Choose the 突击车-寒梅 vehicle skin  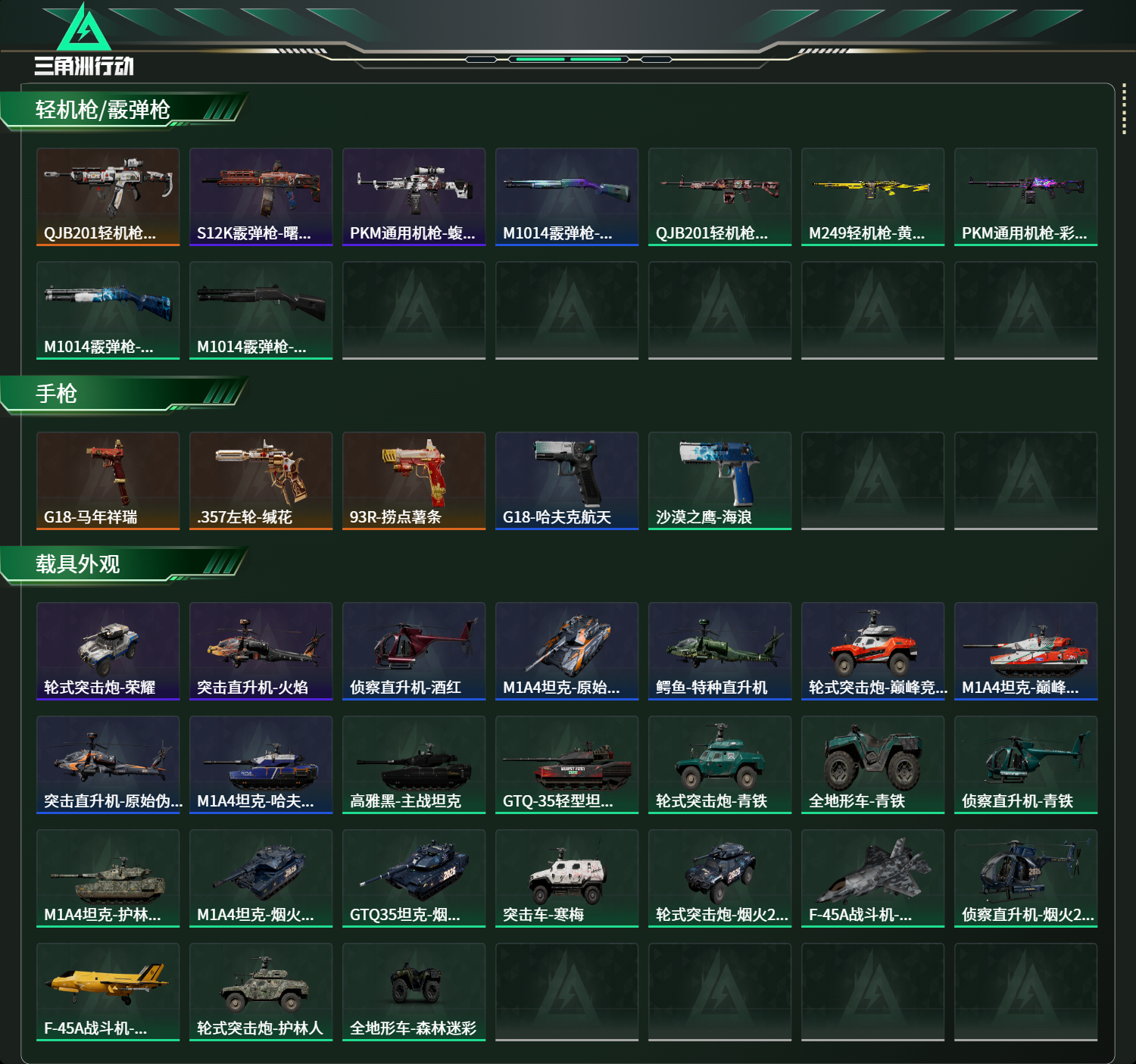pyautogui.click(x=566, y=878)
